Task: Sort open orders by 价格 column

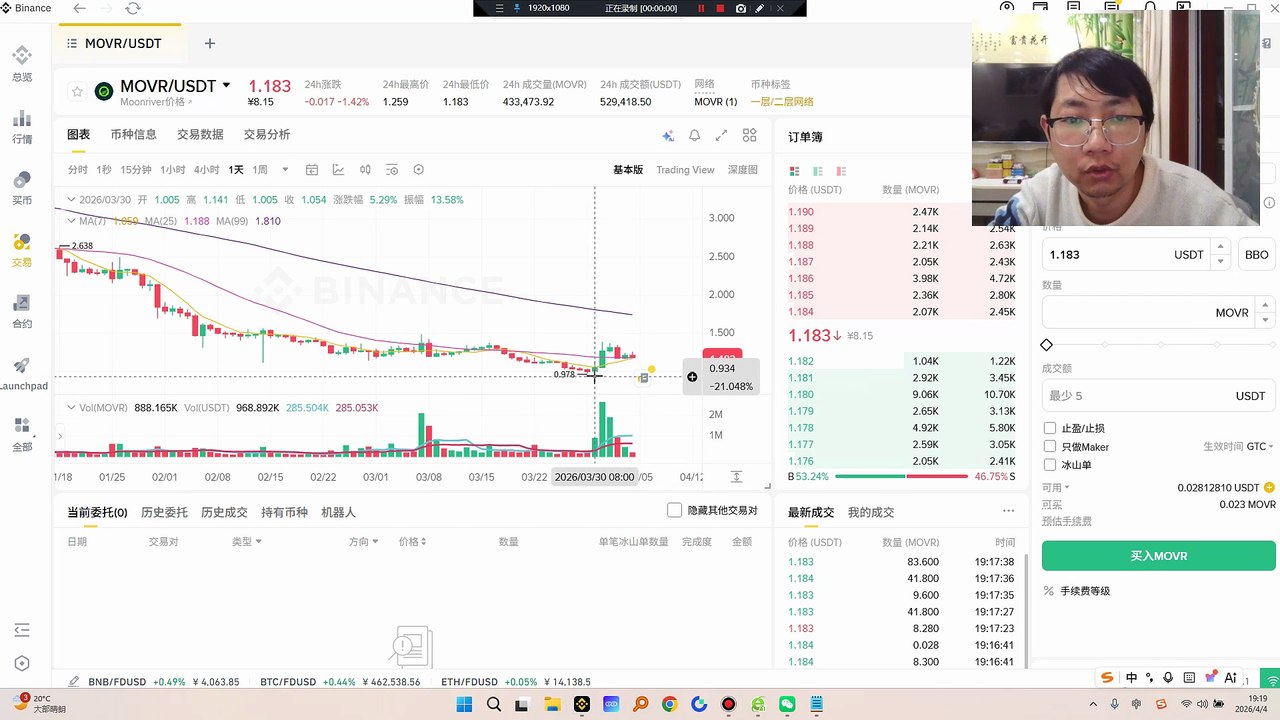Action: 413,542
